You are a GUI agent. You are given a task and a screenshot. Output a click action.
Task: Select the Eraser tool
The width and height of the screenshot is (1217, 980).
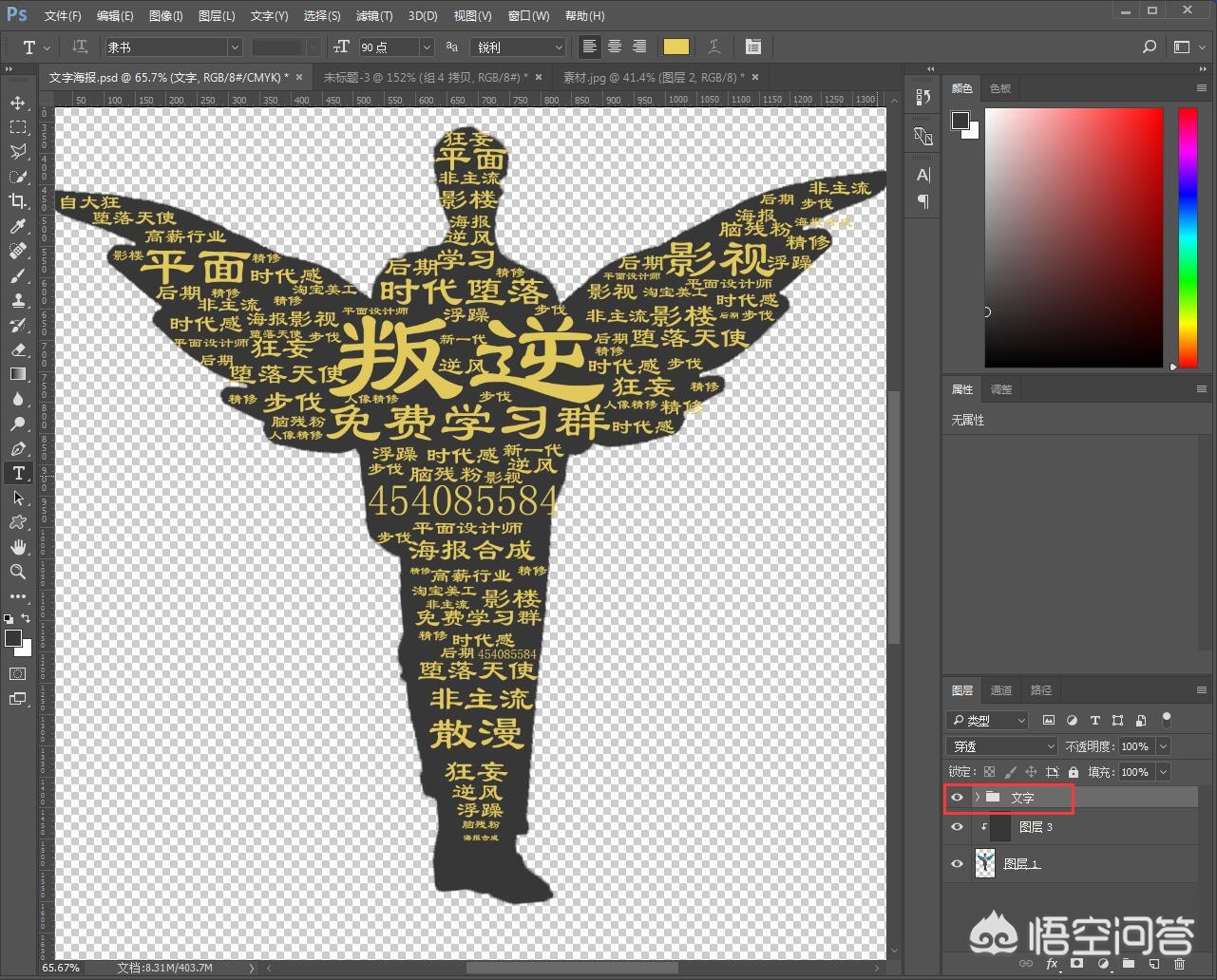click(18, 349)
